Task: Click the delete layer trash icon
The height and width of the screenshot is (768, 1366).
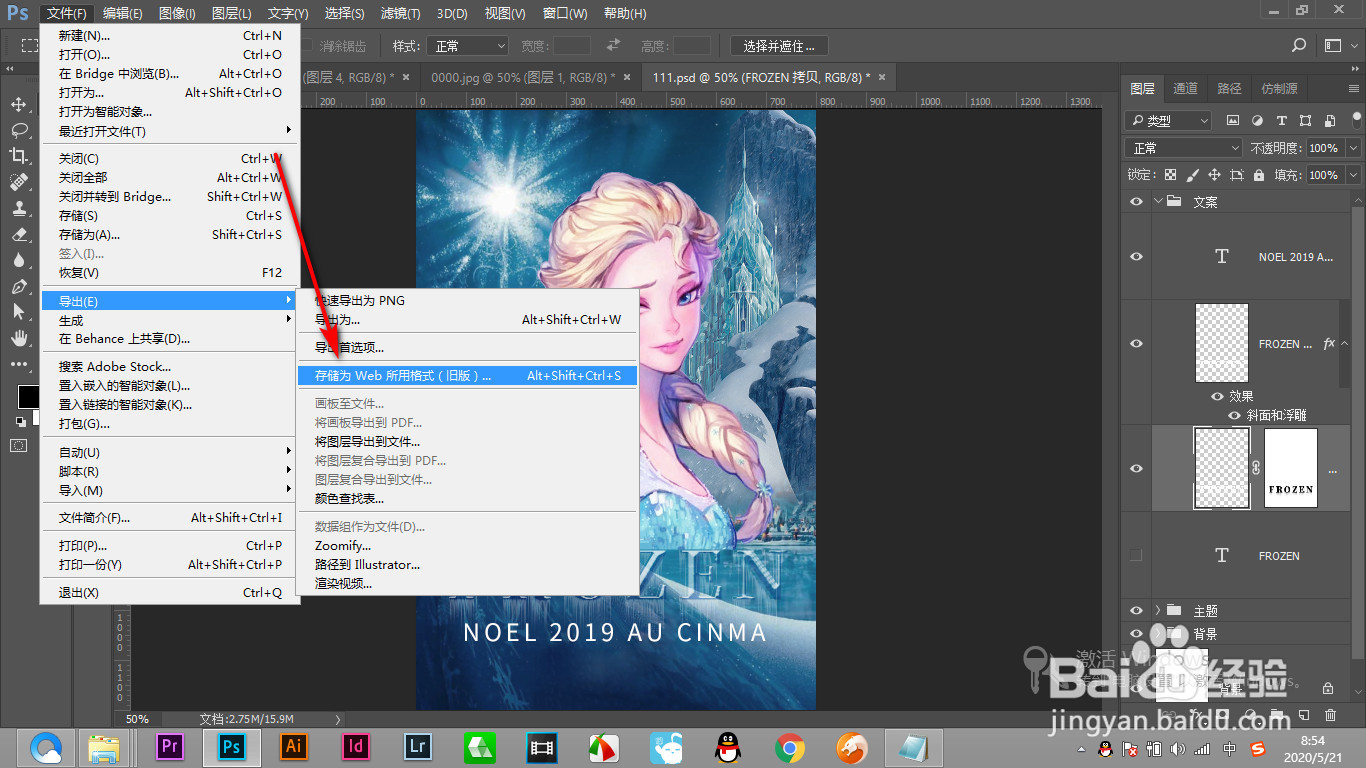Action: pyautogui.click(x=1330, y=715)
